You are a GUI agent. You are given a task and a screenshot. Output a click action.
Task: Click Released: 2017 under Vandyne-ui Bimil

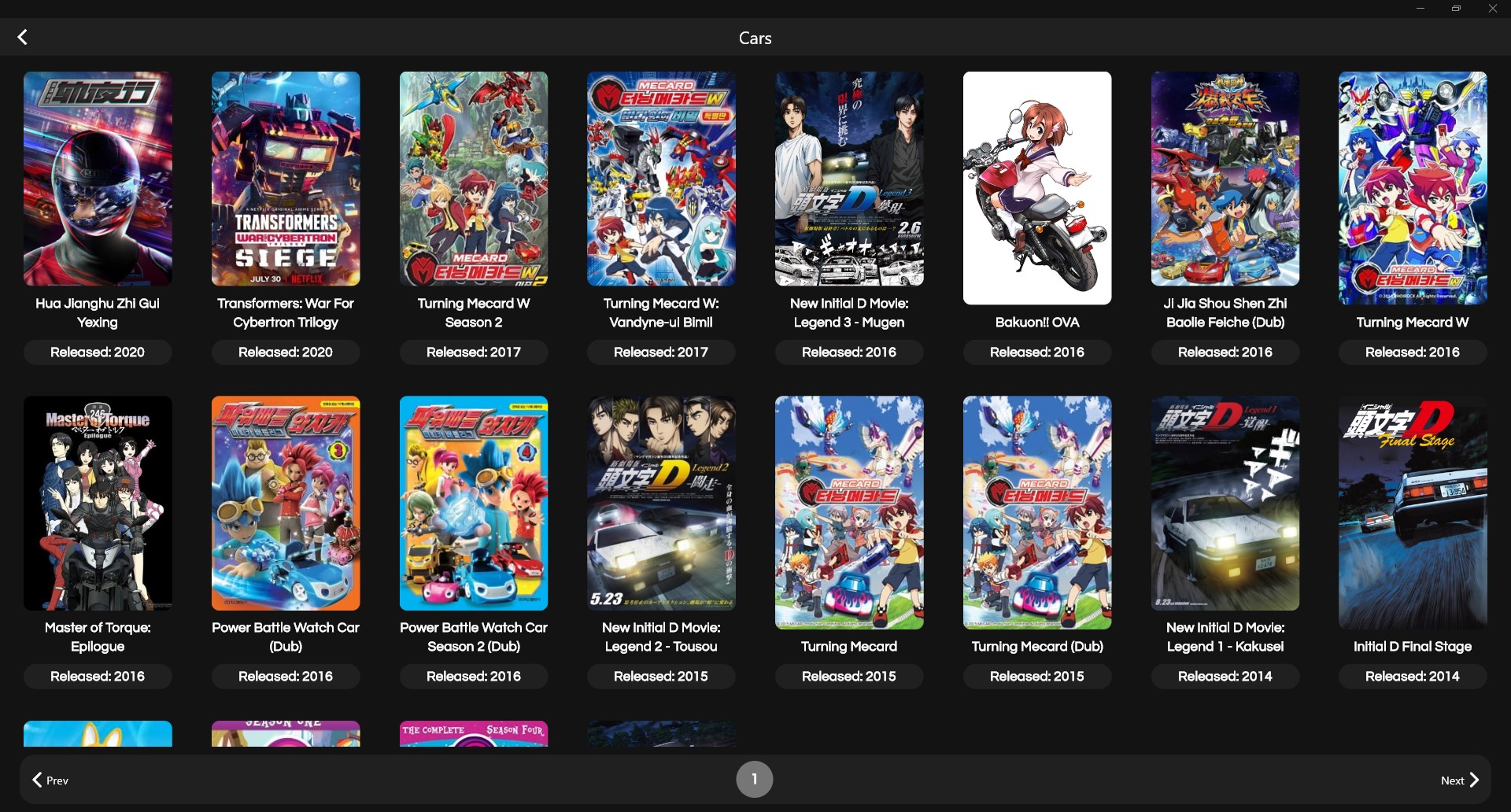[661, 352]
